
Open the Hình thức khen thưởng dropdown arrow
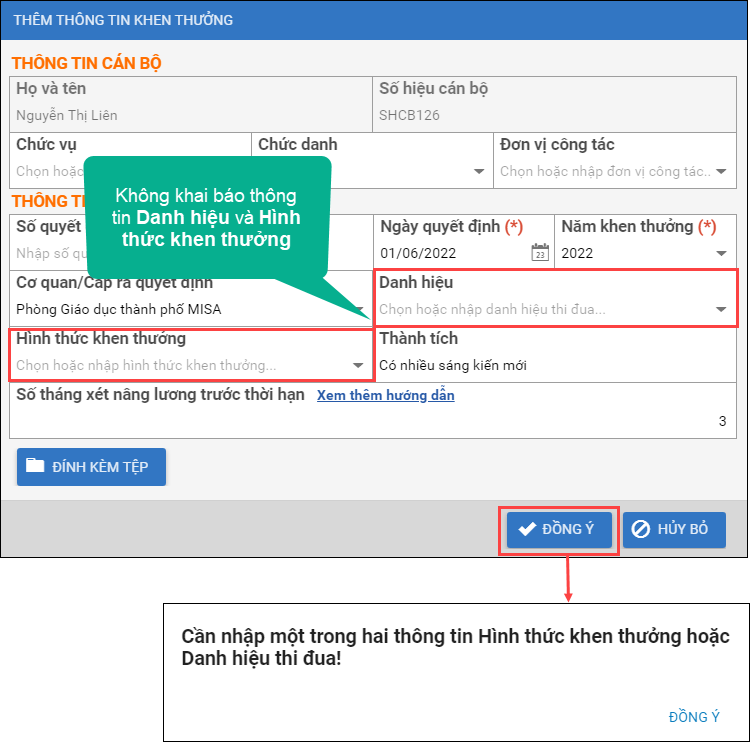358,366
